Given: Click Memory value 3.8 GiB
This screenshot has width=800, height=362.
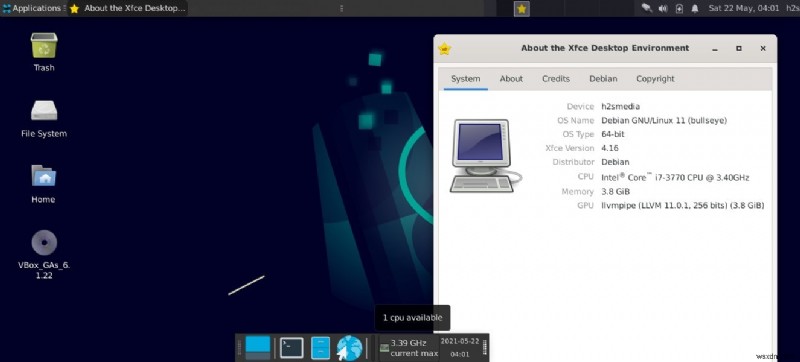Looking at the screenshot, I should tap(615, 191).
